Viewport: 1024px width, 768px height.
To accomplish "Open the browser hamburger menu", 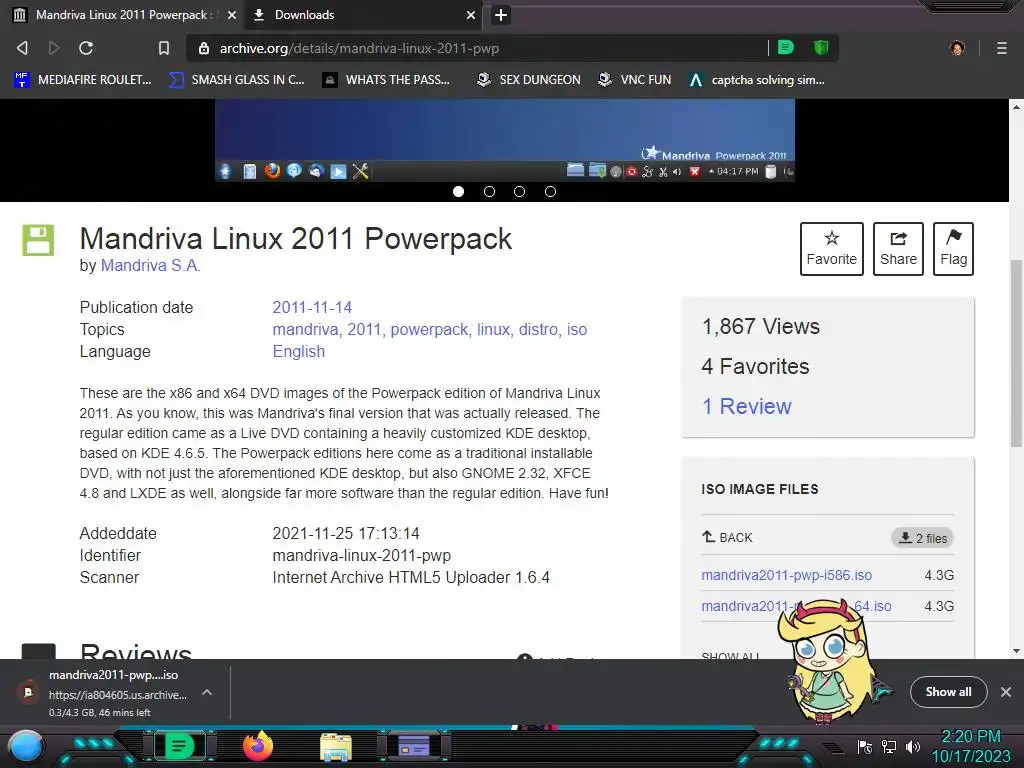I will pos(1002,48).
